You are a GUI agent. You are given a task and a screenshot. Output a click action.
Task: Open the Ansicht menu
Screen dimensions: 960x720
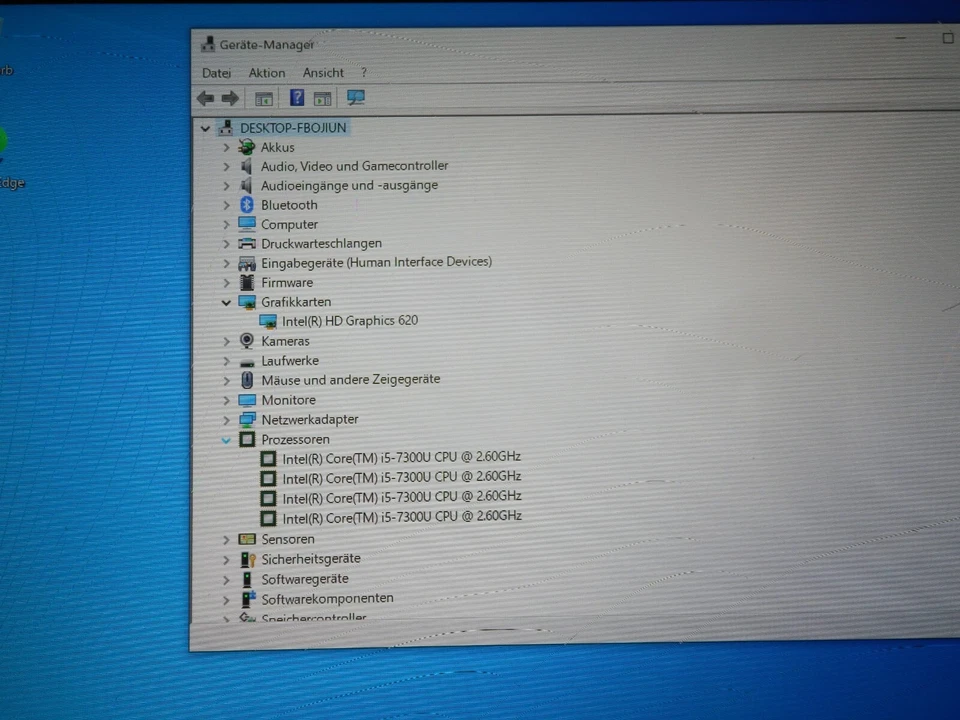pos(323,73)
